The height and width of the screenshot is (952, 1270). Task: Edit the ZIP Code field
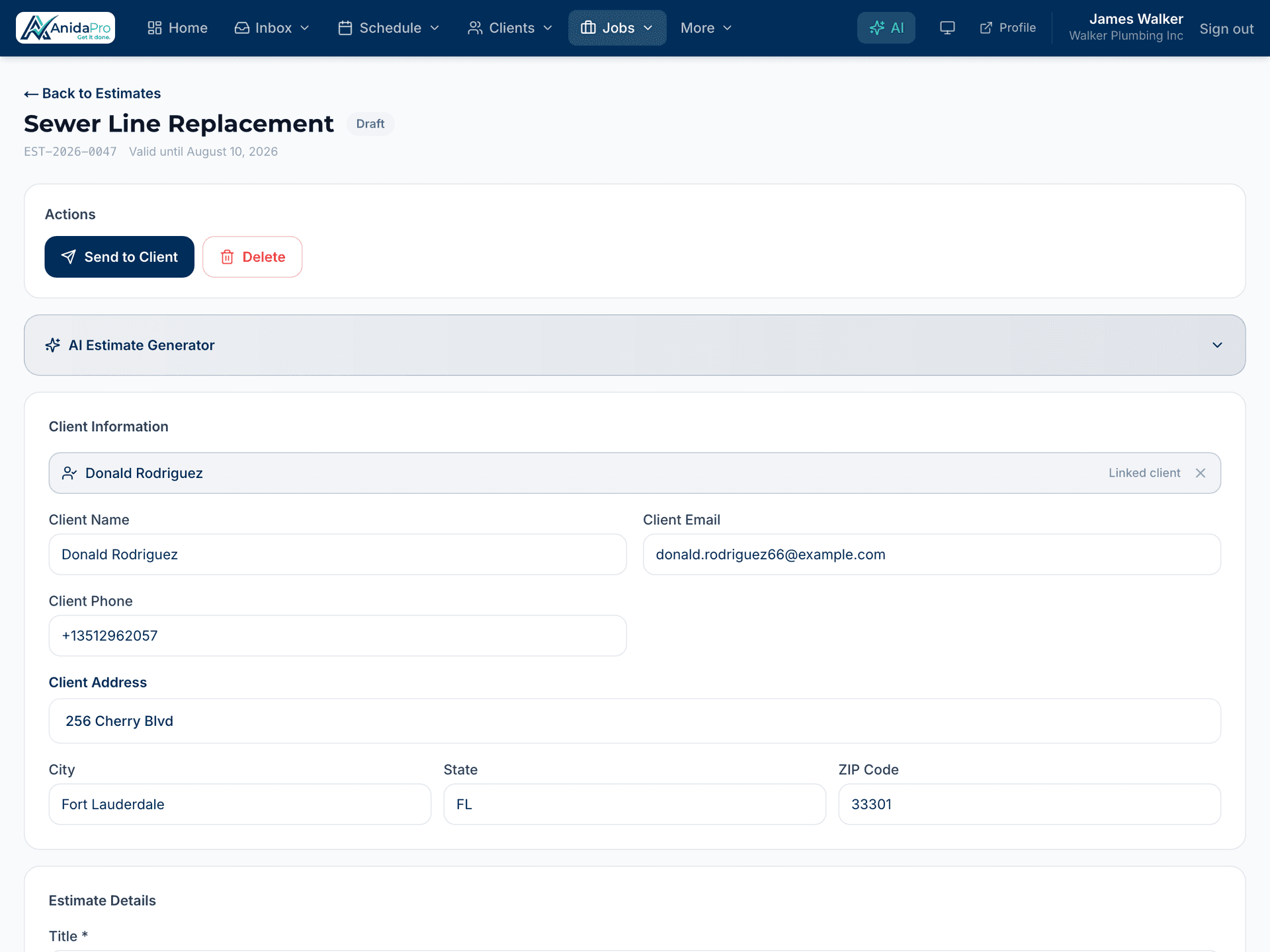(1030, 804)
